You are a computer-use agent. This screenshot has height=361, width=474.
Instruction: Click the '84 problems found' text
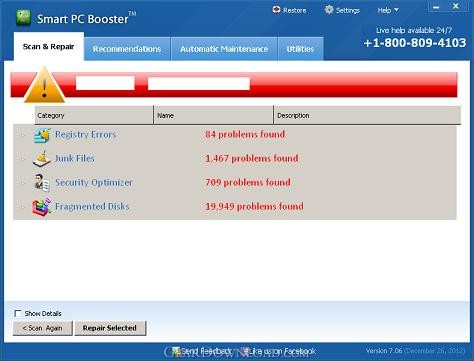pyautogui.click(x=245, y=134)
